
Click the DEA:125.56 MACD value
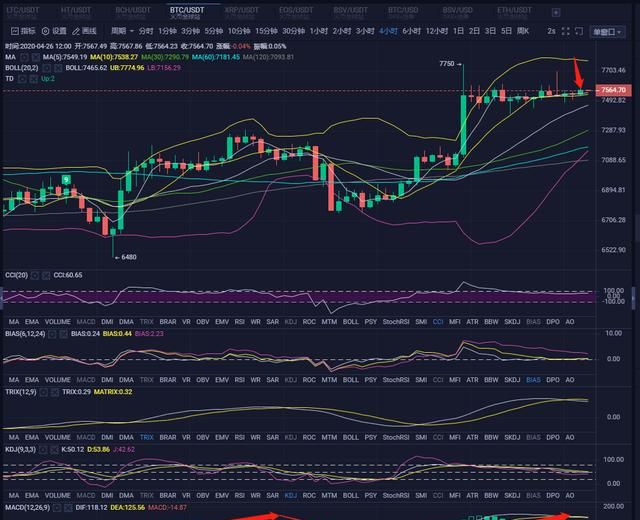click(128, 508)
